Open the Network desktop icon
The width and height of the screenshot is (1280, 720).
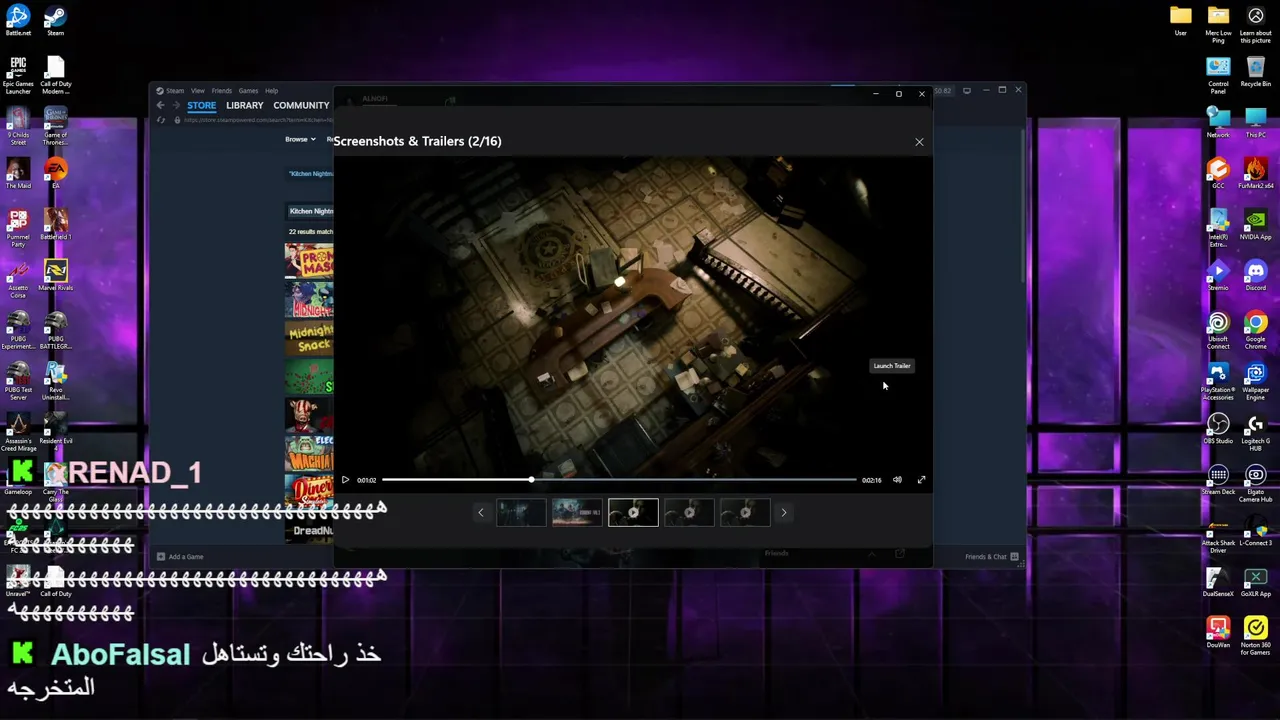1218,122
